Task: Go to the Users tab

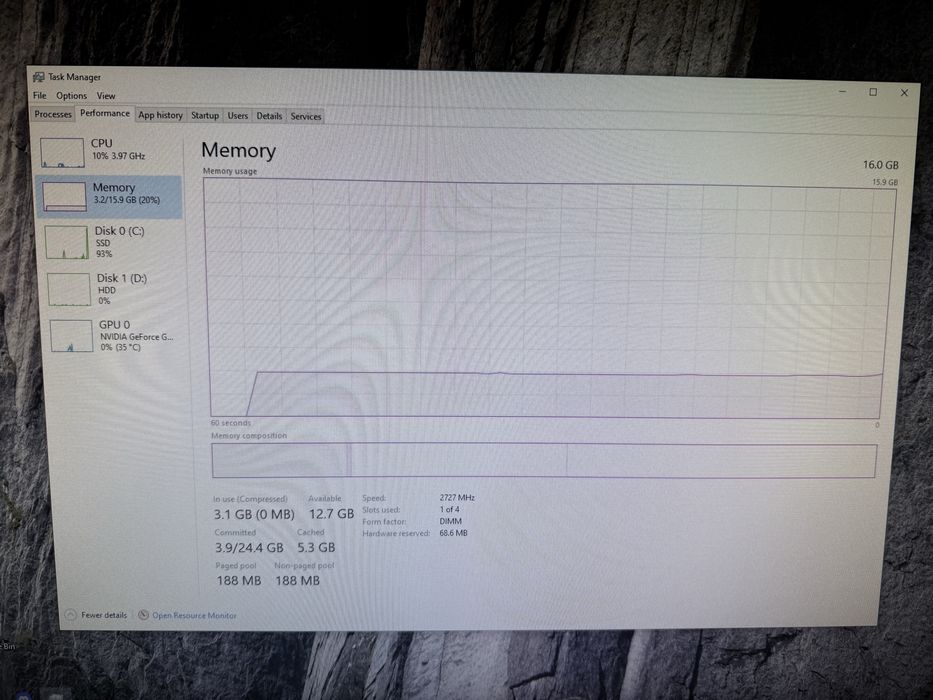Action: click(x=237, y=115)
